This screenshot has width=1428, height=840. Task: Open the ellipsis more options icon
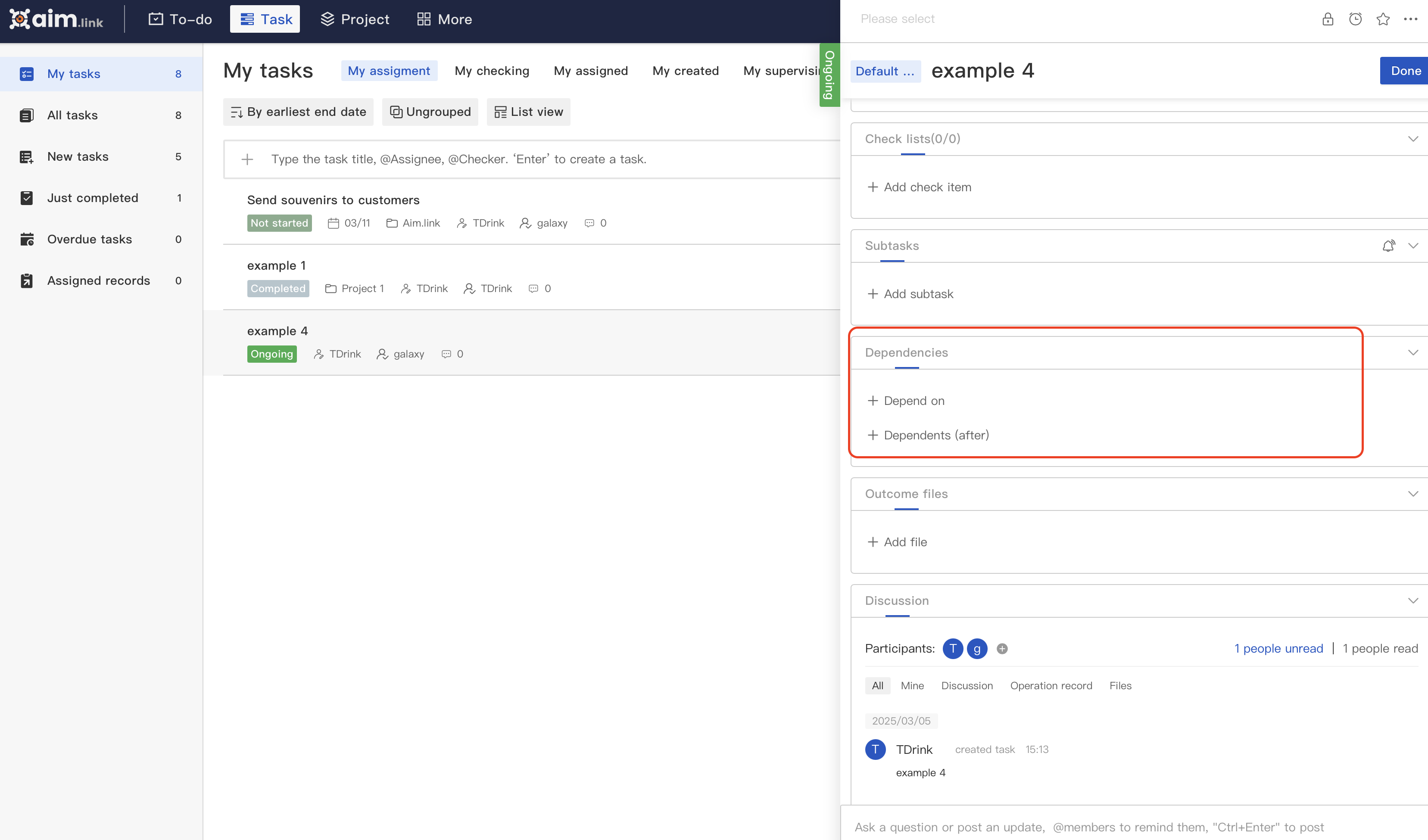[1410, 19]
